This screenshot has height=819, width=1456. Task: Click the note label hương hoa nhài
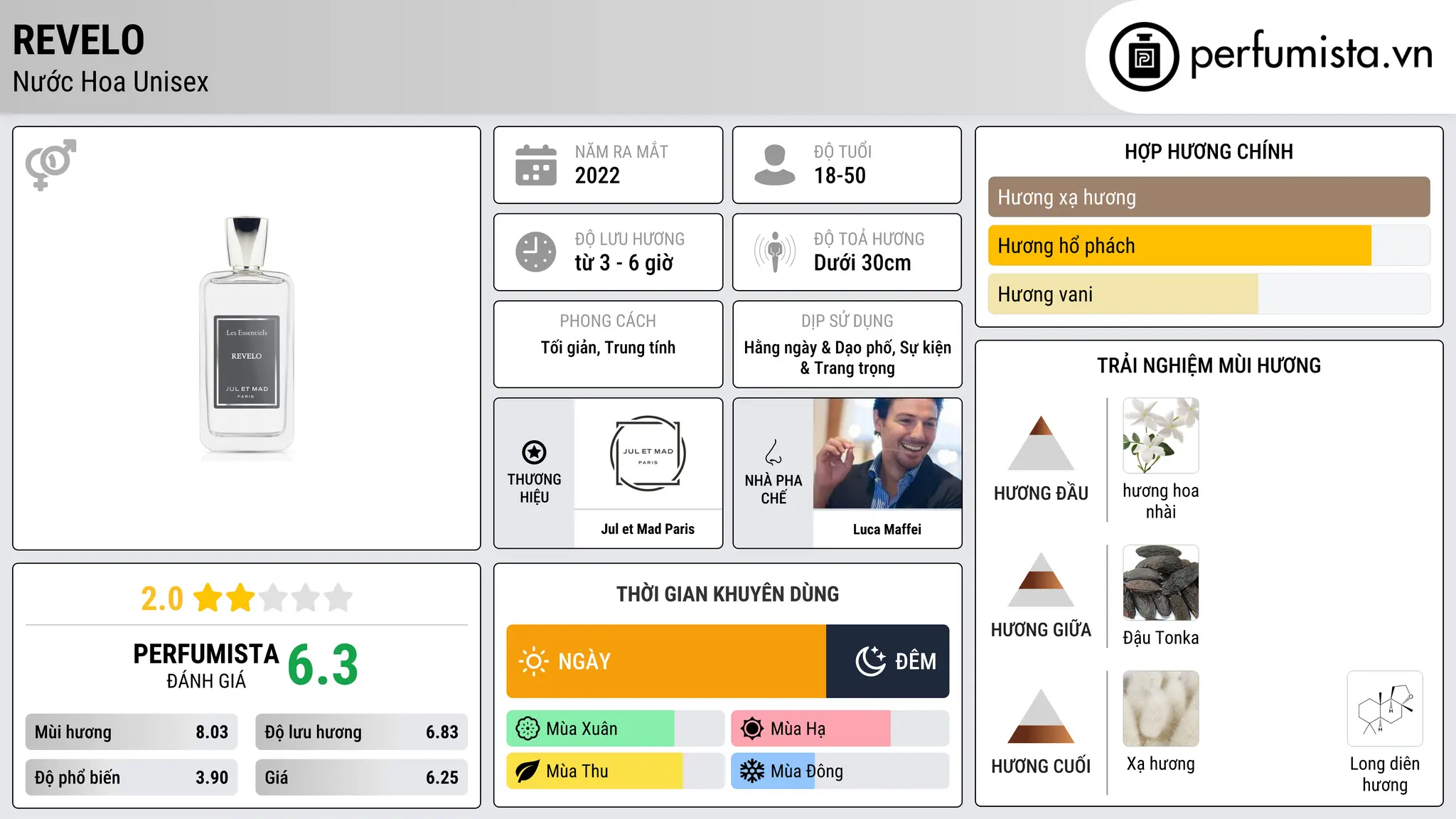click(1161, 501)
